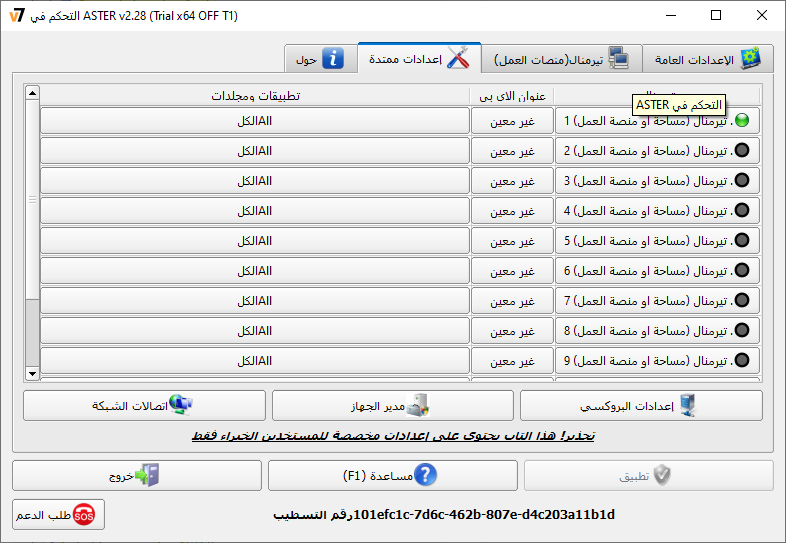The width and height of the screenshot is (786, 543).
Task: Click the مساعدة (F1) help button
Action: click(x=392, y=475)
